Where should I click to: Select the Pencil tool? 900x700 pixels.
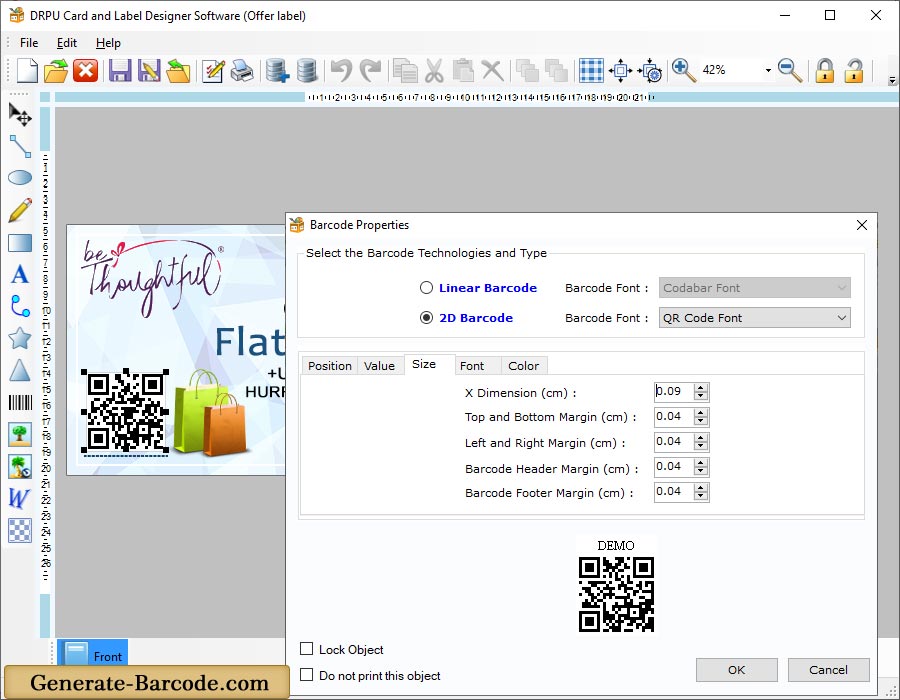(20, 210)
